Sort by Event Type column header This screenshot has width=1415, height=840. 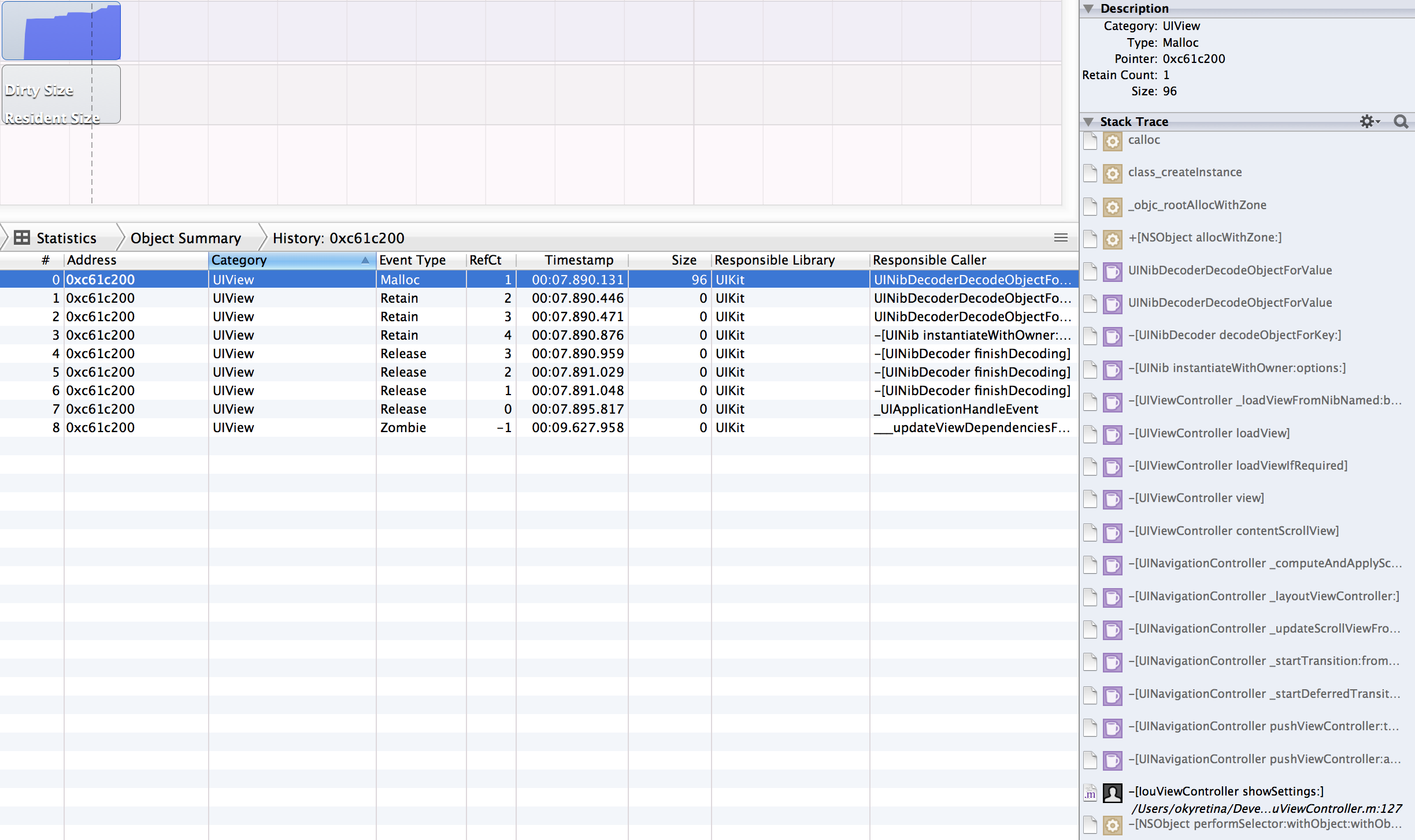[x=412, y=260]
